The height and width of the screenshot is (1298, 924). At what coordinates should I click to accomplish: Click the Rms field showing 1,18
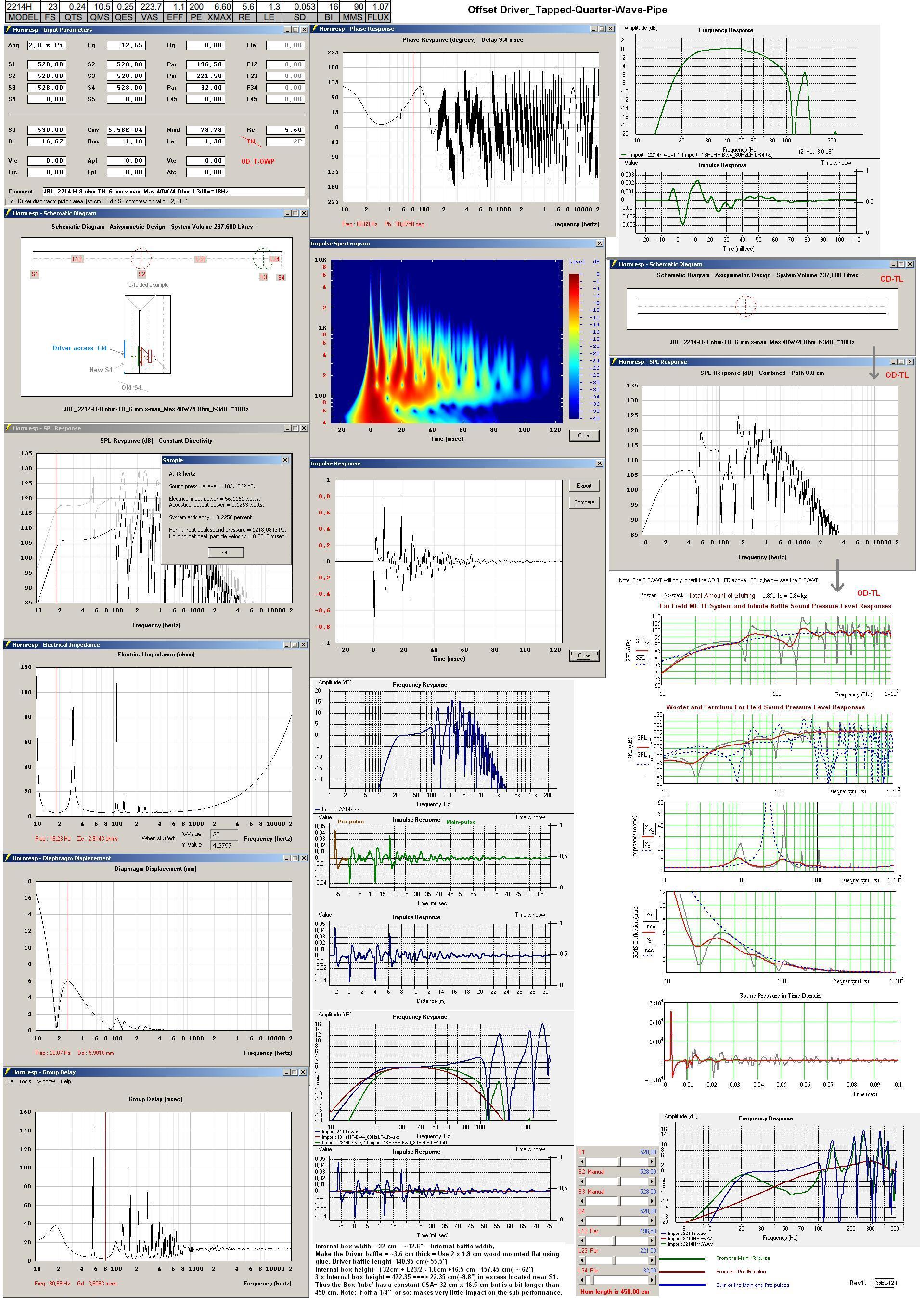126,141
